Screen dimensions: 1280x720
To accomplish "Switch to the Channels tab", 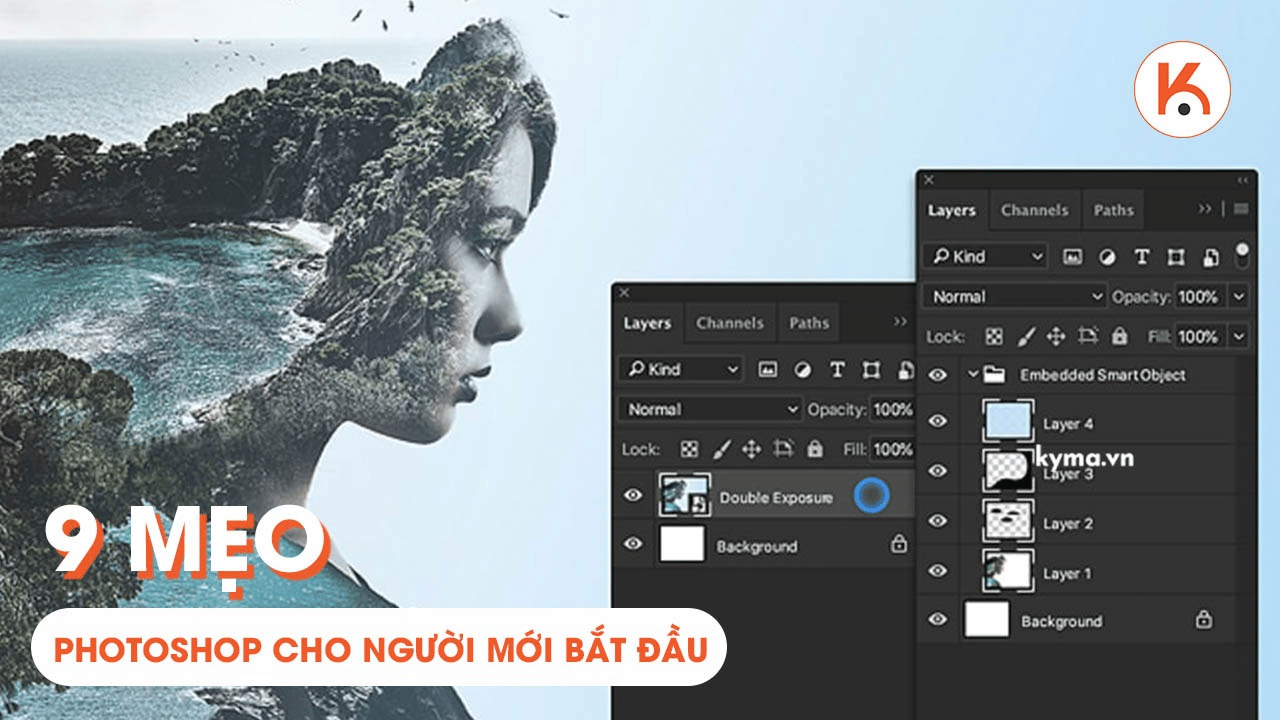I will pos(1034,210).
